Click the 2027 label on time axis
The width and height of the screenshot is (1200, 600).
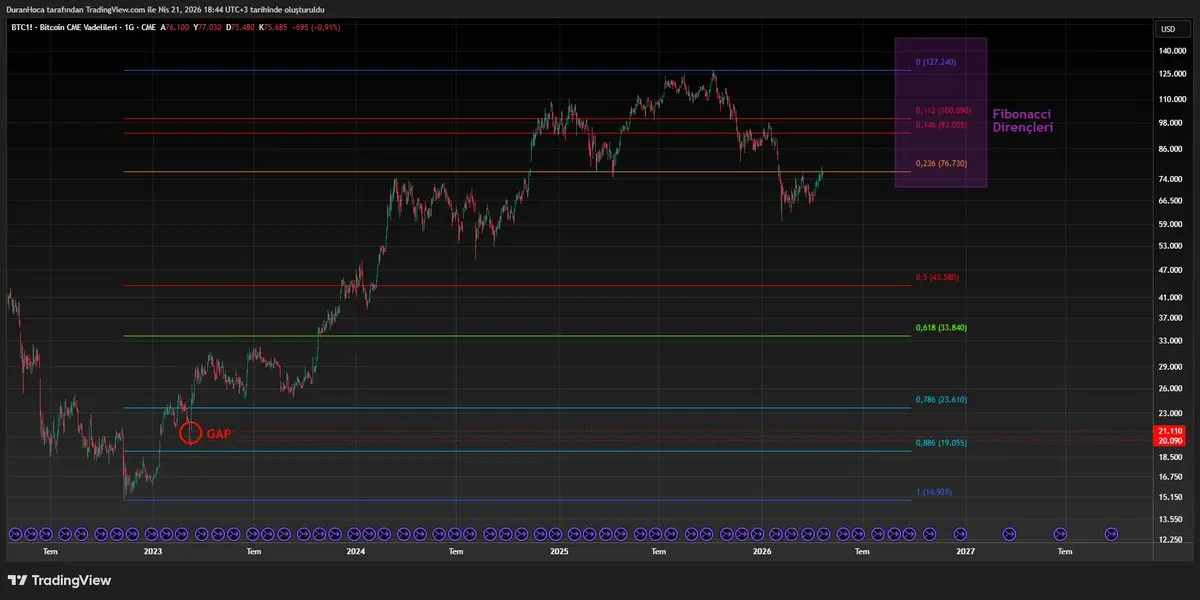[965, 551]
